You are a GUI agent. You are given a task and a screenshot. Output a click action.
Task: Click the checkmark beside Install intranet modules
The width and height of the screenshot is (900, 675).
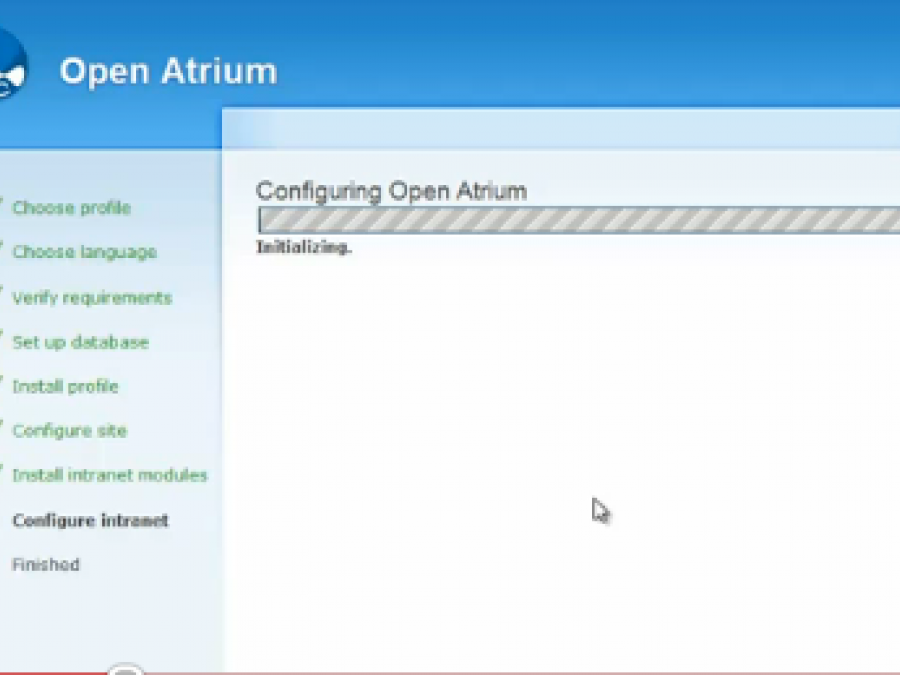(3, 473)
